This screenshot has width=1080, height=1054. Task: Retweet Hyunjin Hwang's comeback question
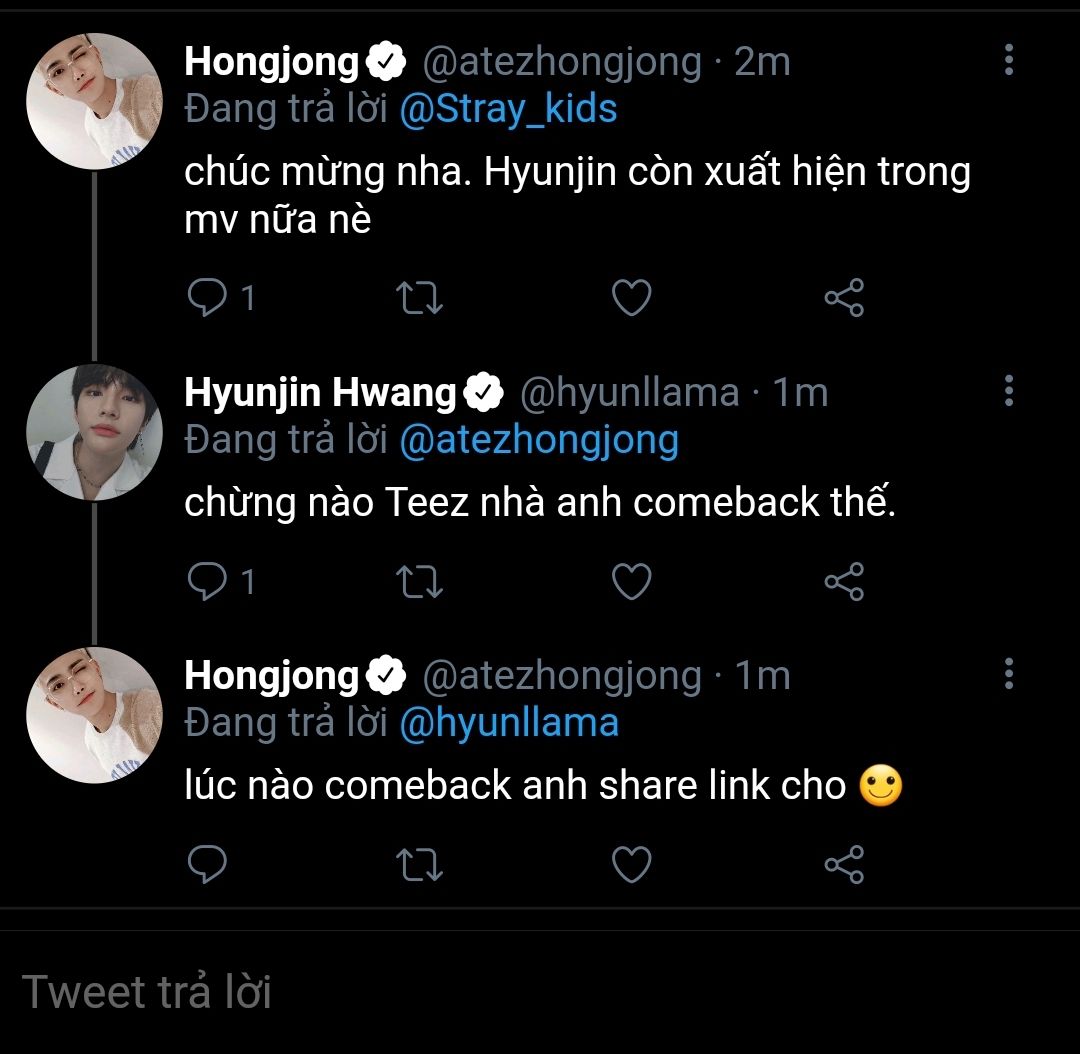(x=421, y=581)
